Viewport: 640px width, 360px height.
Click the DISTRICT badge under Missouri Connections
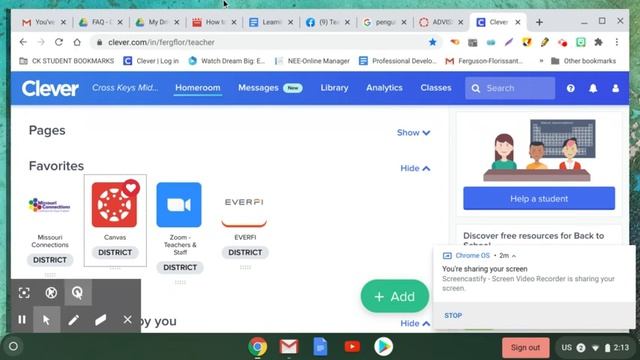pos(50,260)
